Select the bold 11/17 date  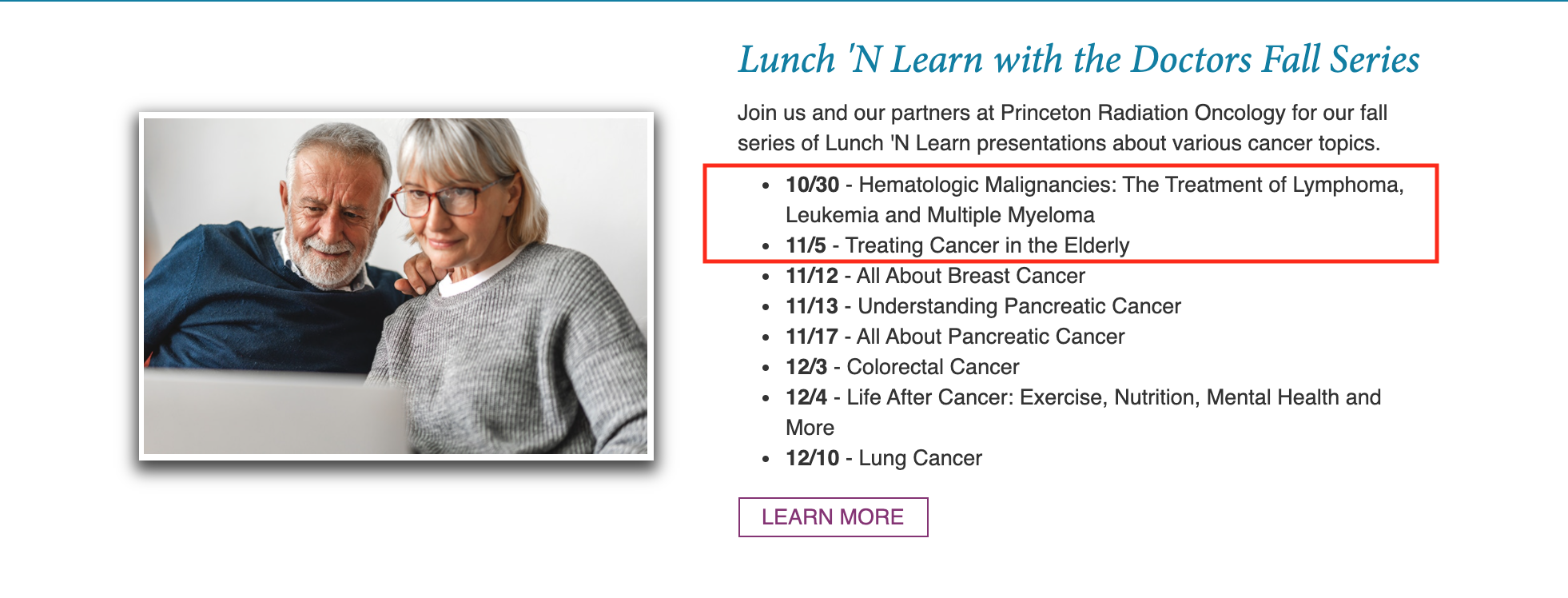[812, 337]
